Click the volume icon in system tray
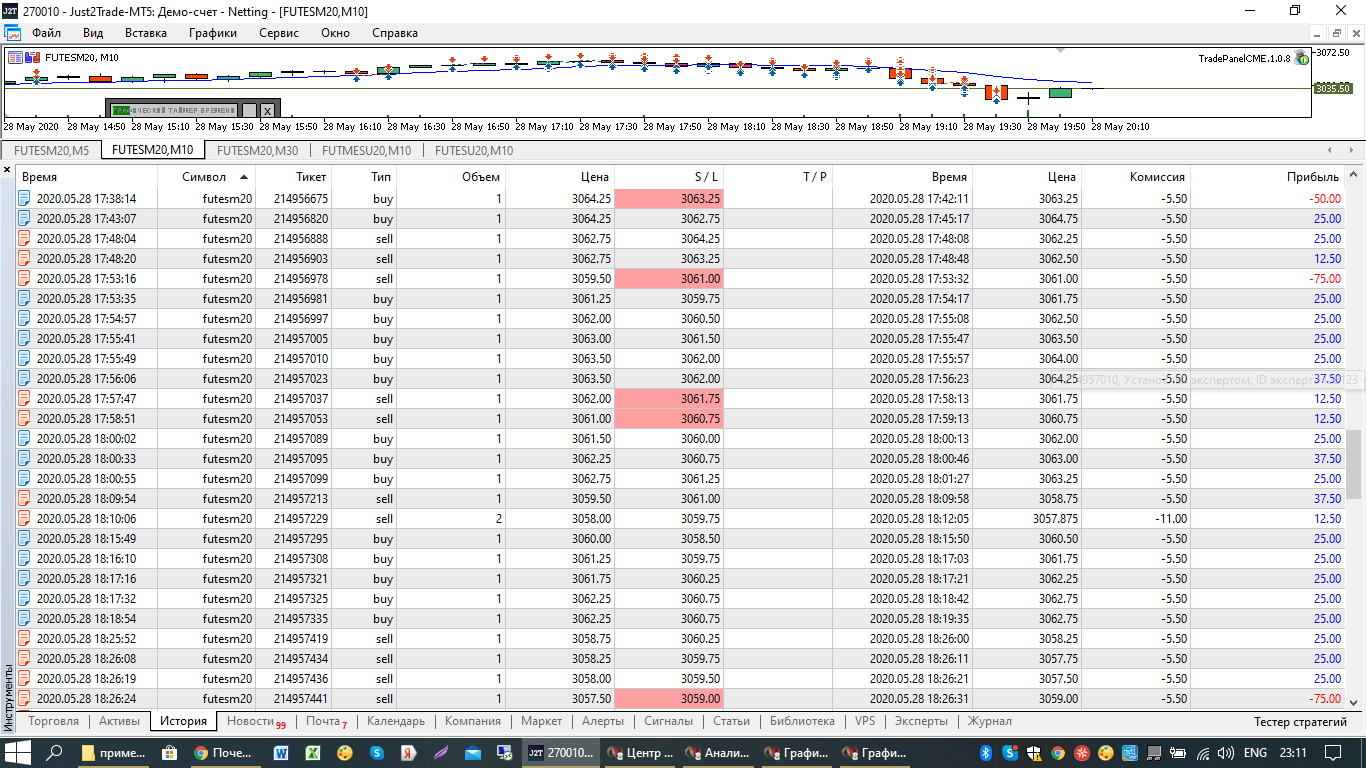This screenshot has height=768, width=1366. tap(1225, 752)
